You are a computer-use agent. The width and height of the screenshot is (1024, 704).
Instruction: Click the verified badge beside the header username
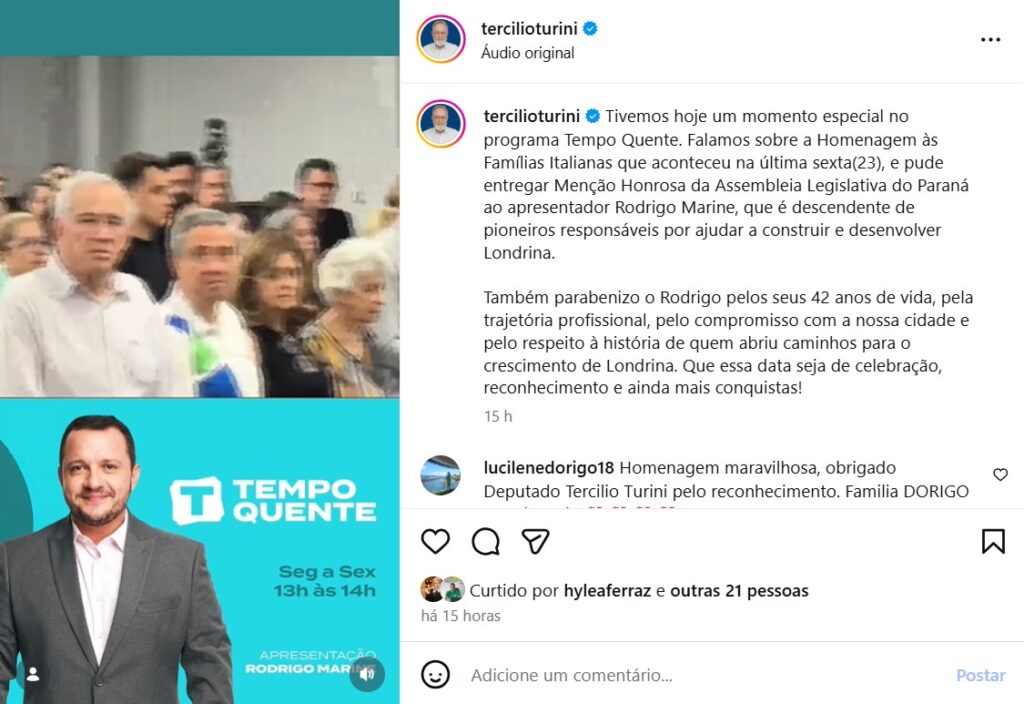590,29
